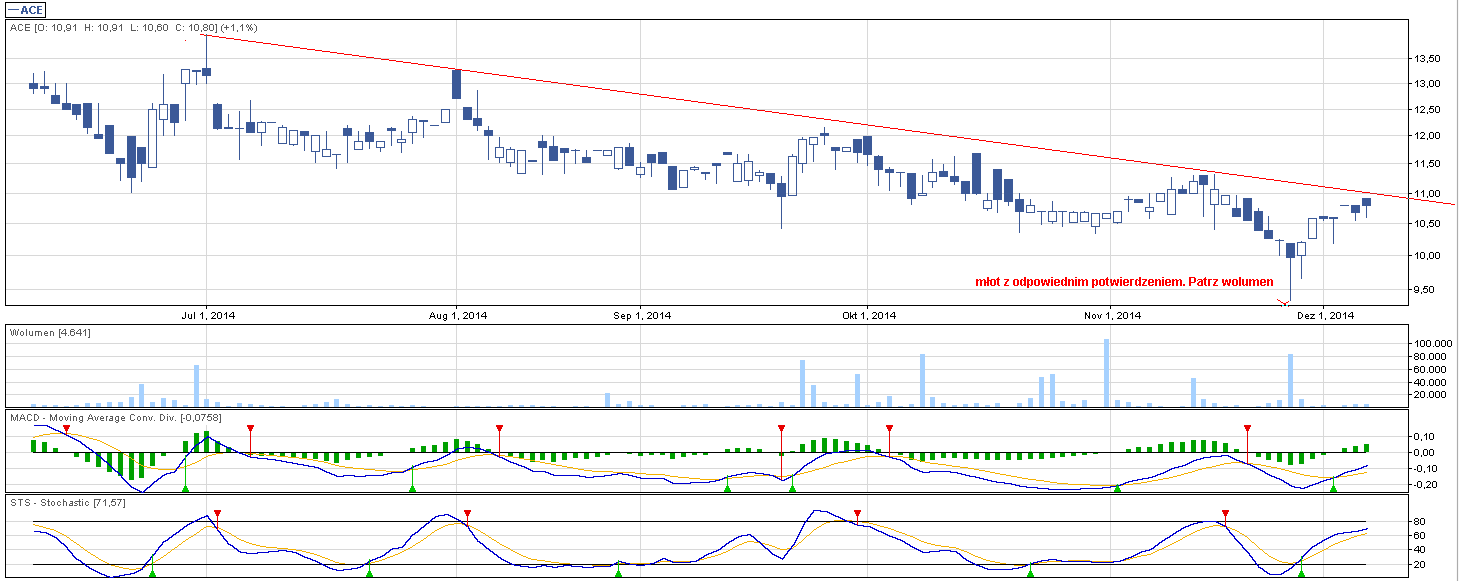Click the small red arrow below hammer candle

tap(1285, 302)
